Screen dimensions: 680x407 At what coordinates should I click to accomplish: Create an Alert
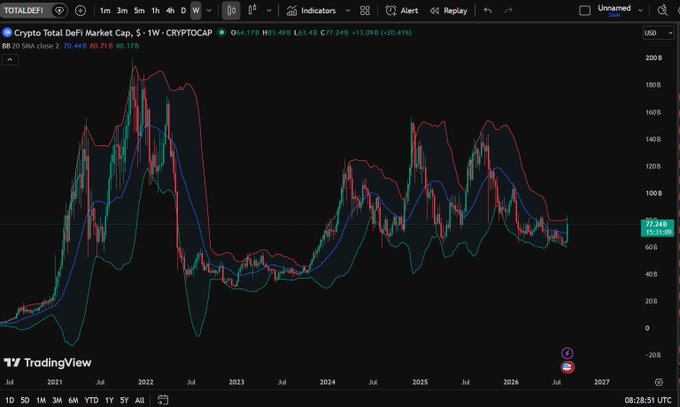pos(402,10)
